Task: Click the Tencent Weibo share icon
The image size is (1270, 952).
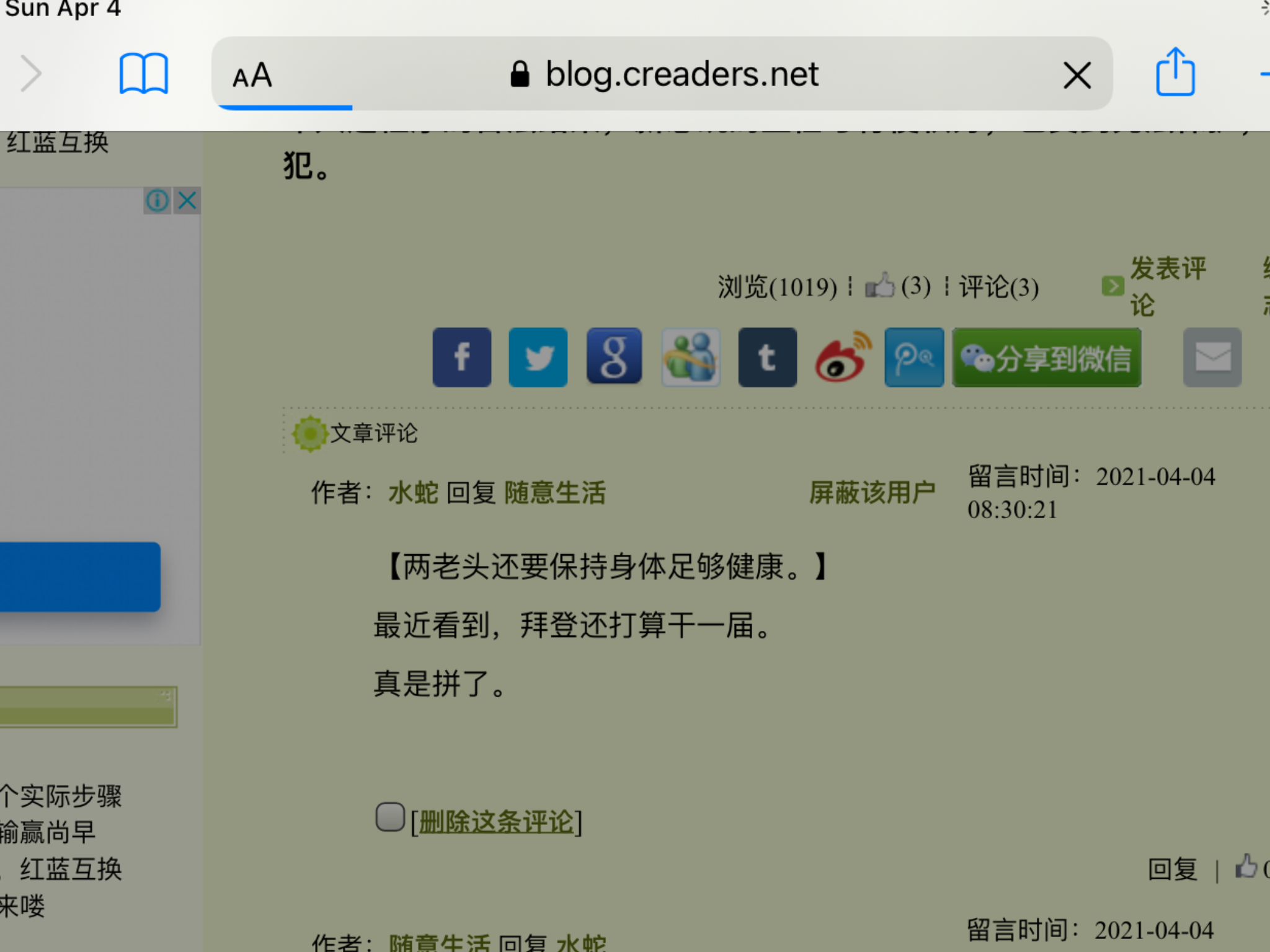Action: pos(914,358)
